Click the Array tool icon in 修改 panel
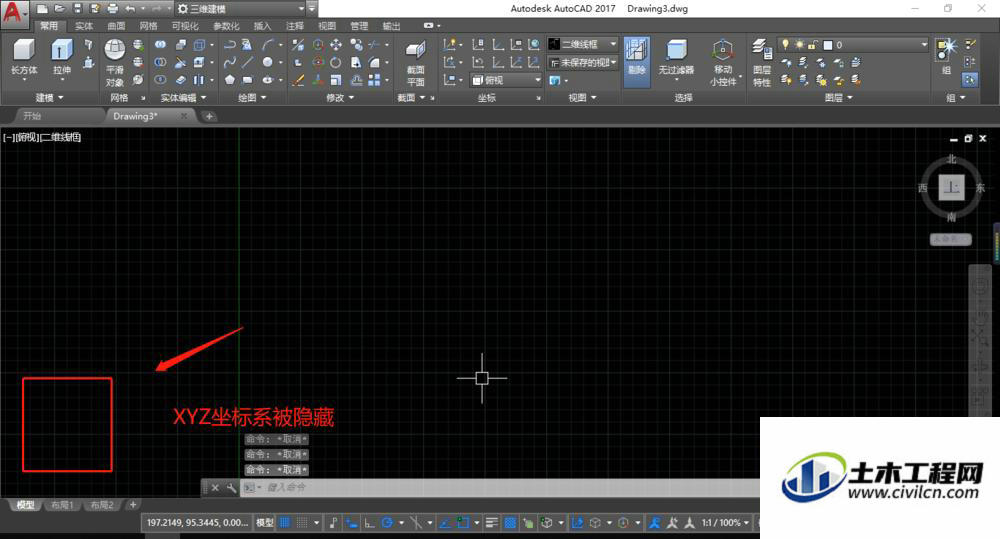Viewport: 1000px width, 539px height. pyautogui.click(x=374, y=80)
